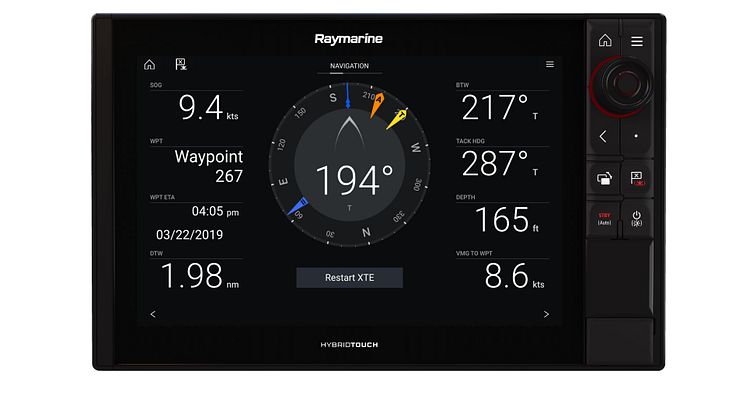The image size is (746, 419).
Task: Click the rotary knob controller
Action: click(x=621, y=86)
